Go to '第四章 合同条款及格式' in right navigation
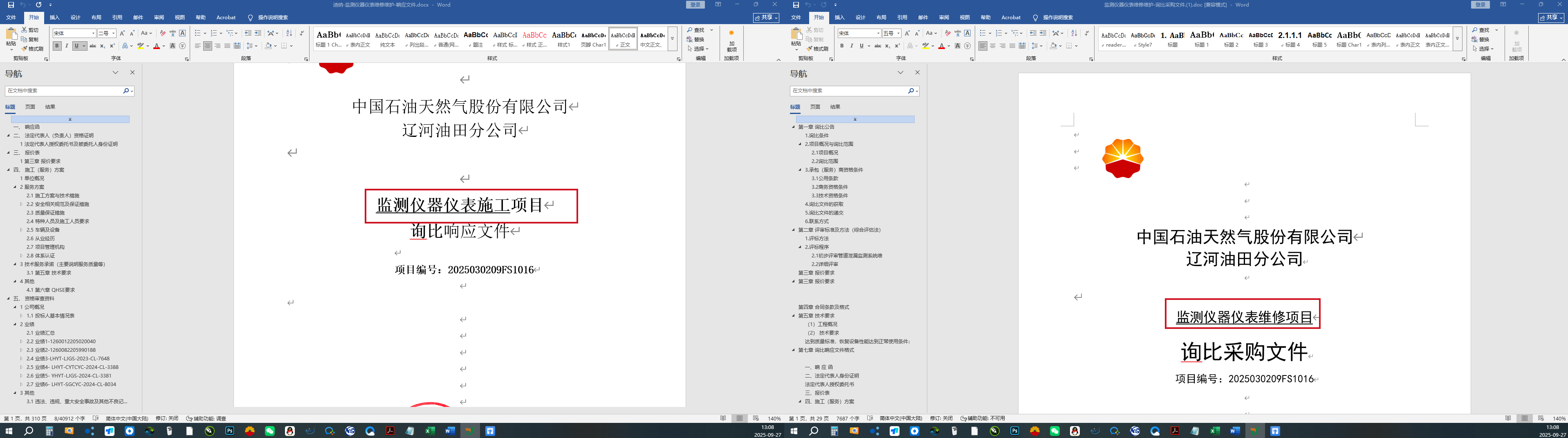This screenshot has width=1568, height=438. (823, 307)
